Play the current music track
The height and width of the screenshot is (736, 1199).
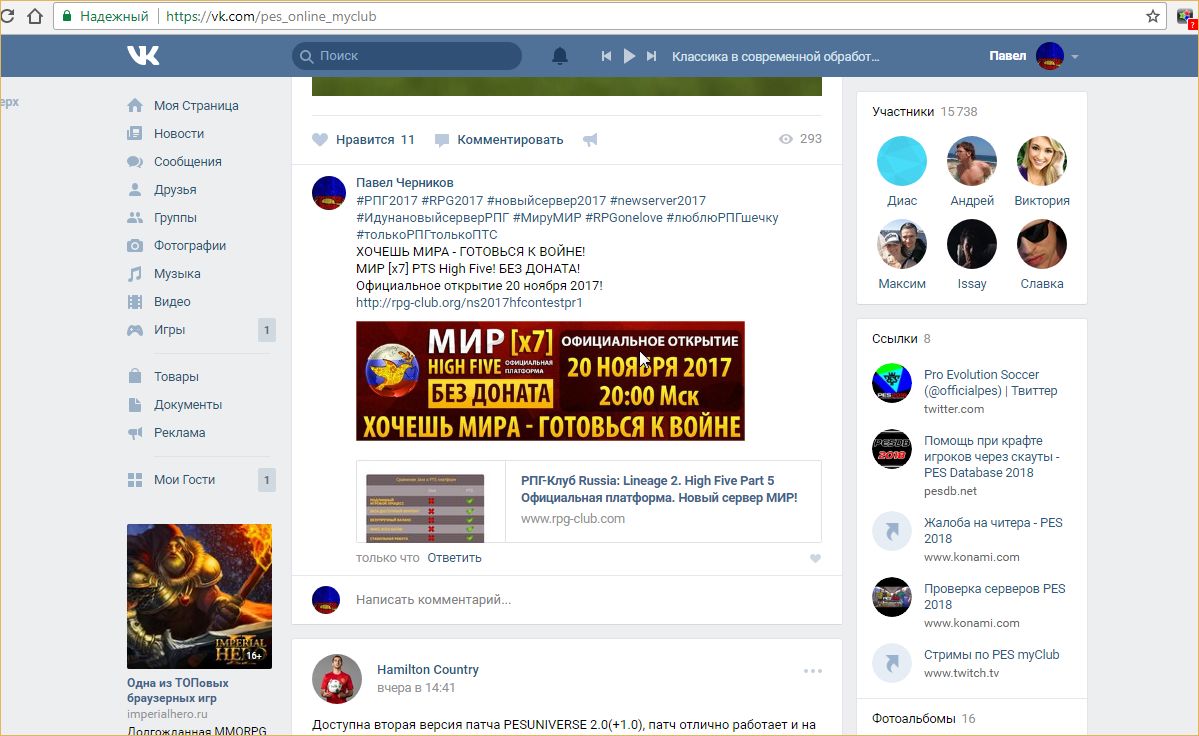629,56
